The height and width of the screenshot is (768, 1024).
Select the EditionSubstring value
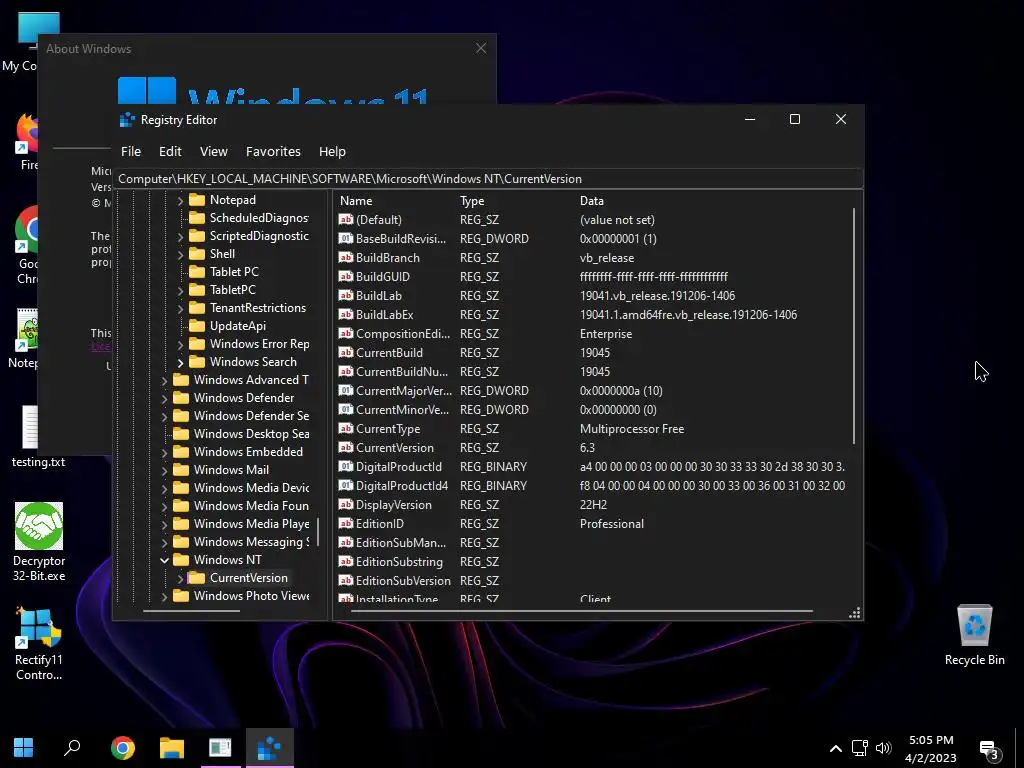pos(399,562)
